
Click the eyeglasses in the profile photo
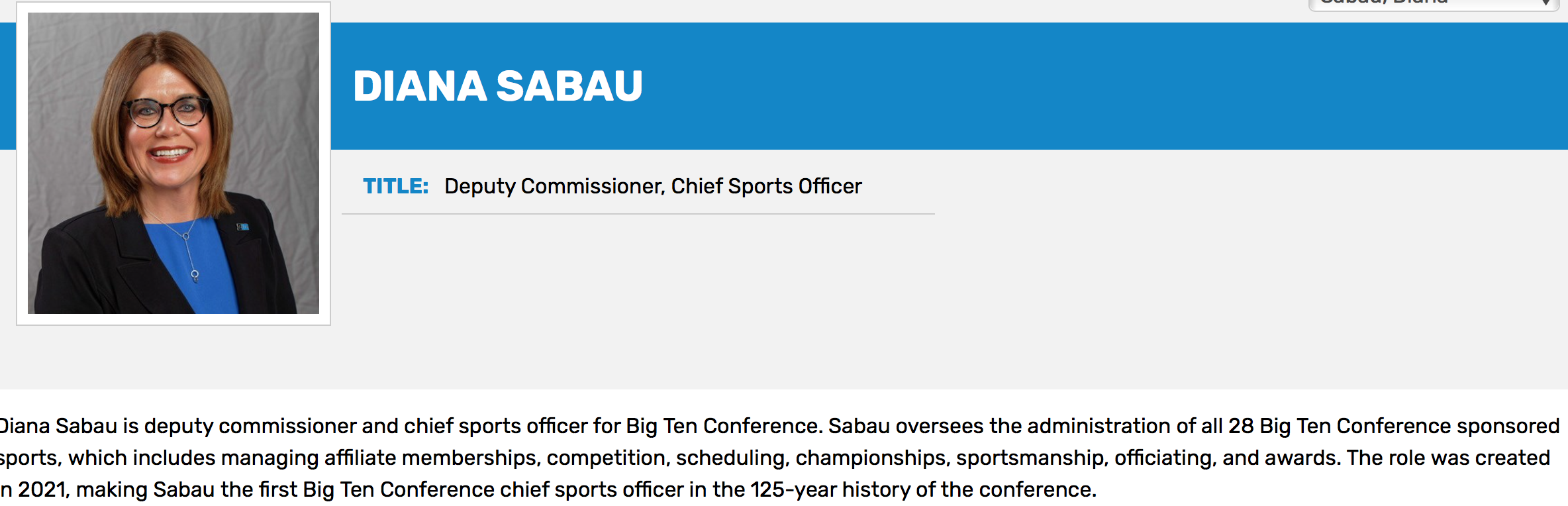point(168,111)
